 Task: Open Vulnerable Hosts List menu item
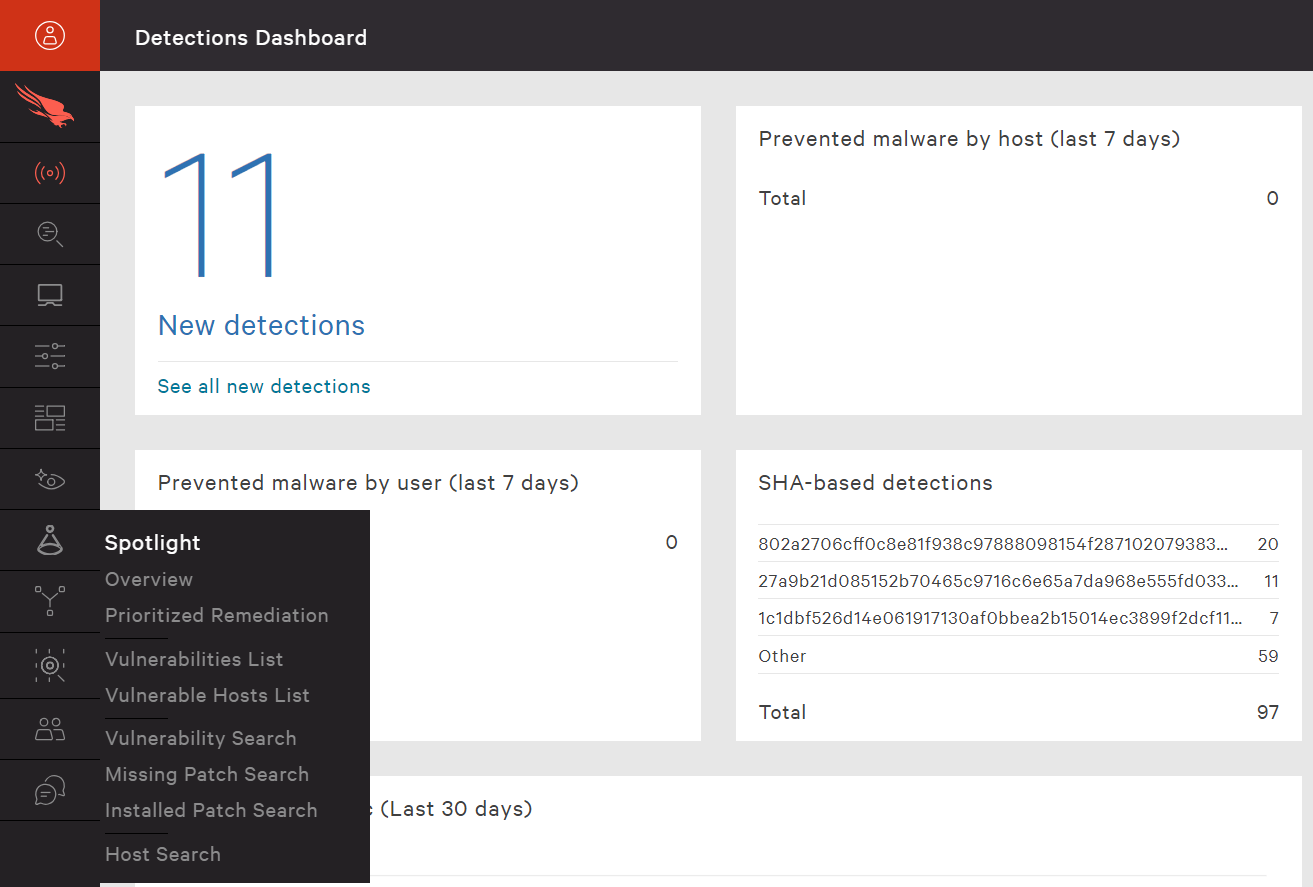207,695
